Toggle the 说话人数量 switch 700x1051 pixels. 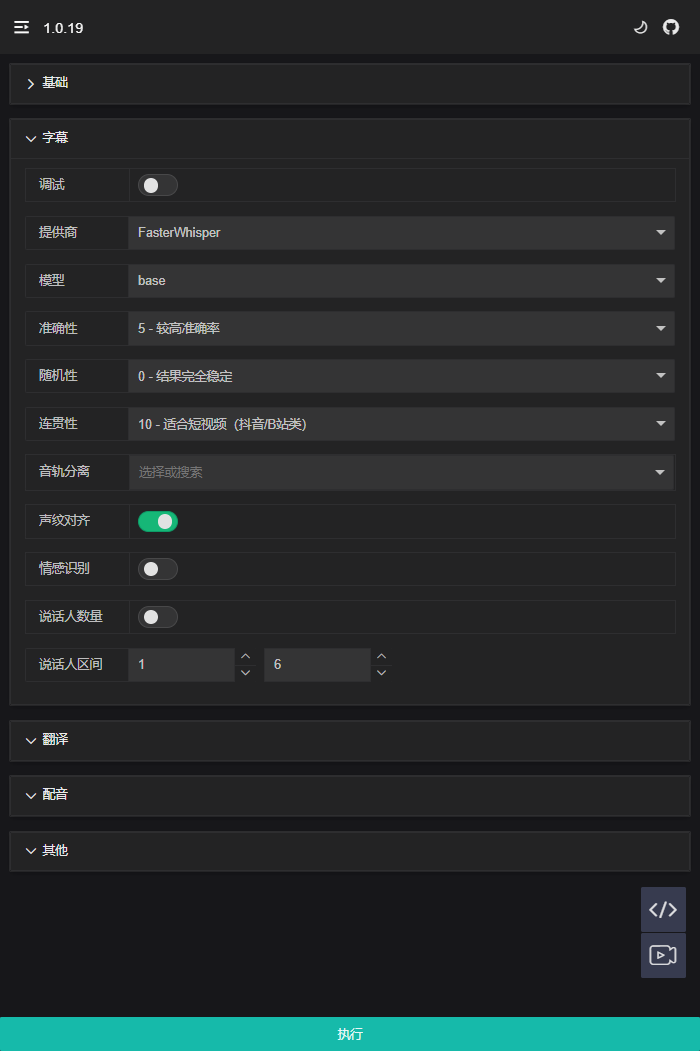[x=158, y=617]
